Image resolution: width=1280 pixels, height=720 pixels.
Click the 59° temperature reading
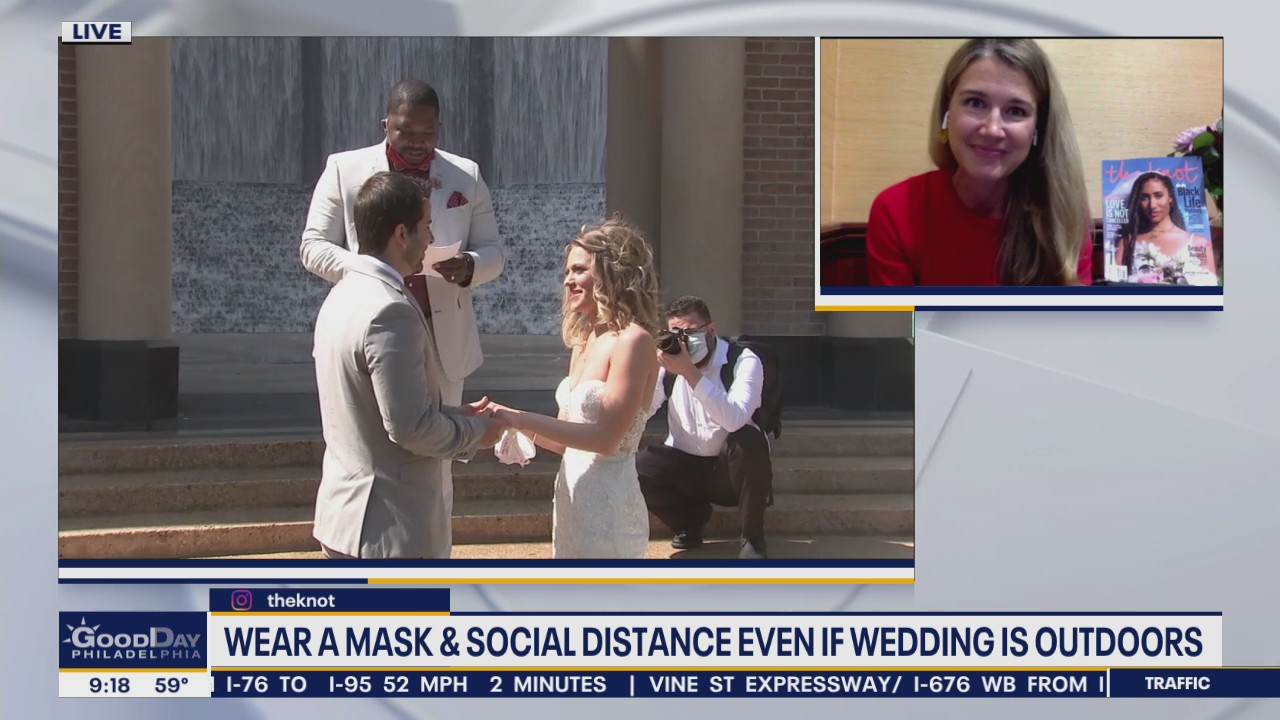[x=171, y=685]
